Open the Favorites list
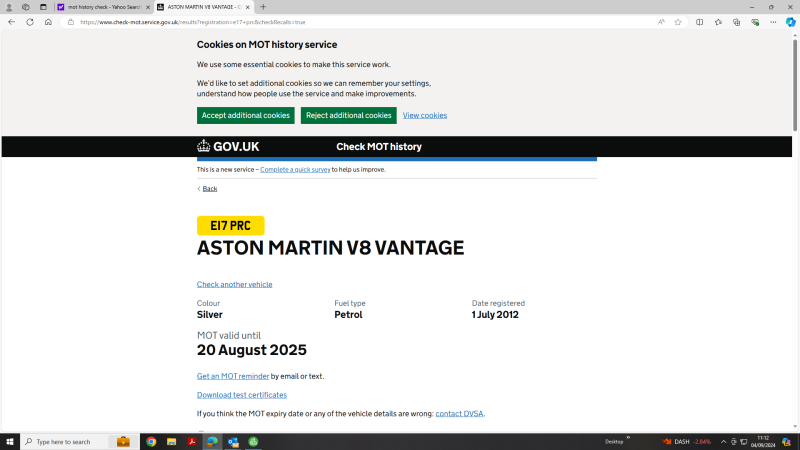Image resolution: width=800 pixels, height=450 pixels. tap(718, 22)
